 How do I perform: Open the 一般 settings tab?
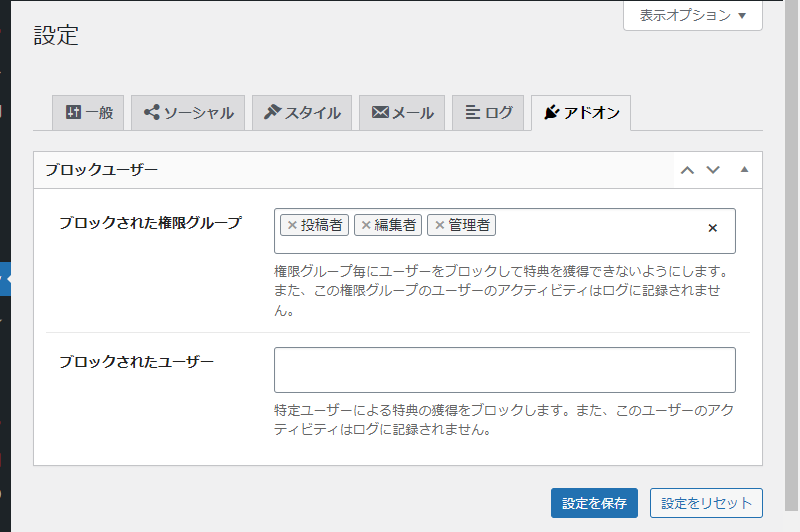tap(88, 113)
